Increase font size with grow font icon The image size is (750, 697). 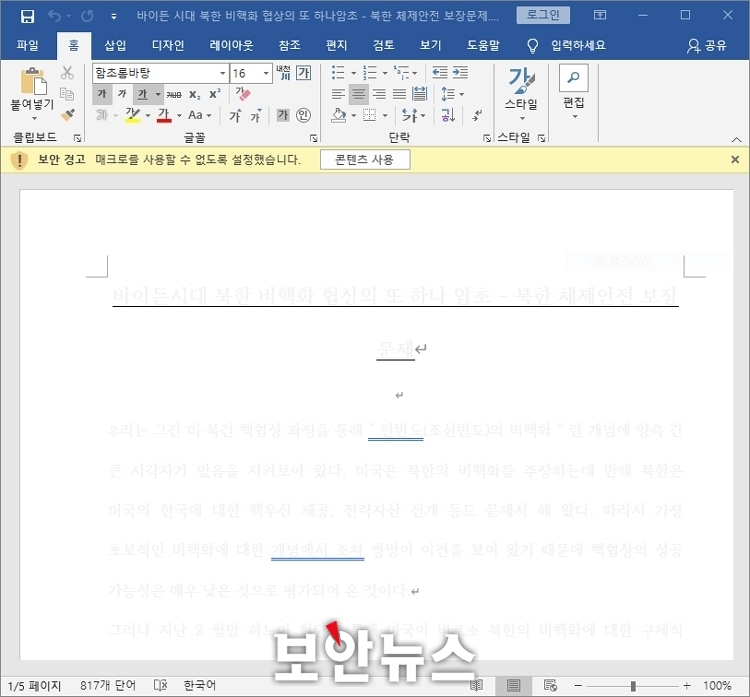(x=235, y=115)
